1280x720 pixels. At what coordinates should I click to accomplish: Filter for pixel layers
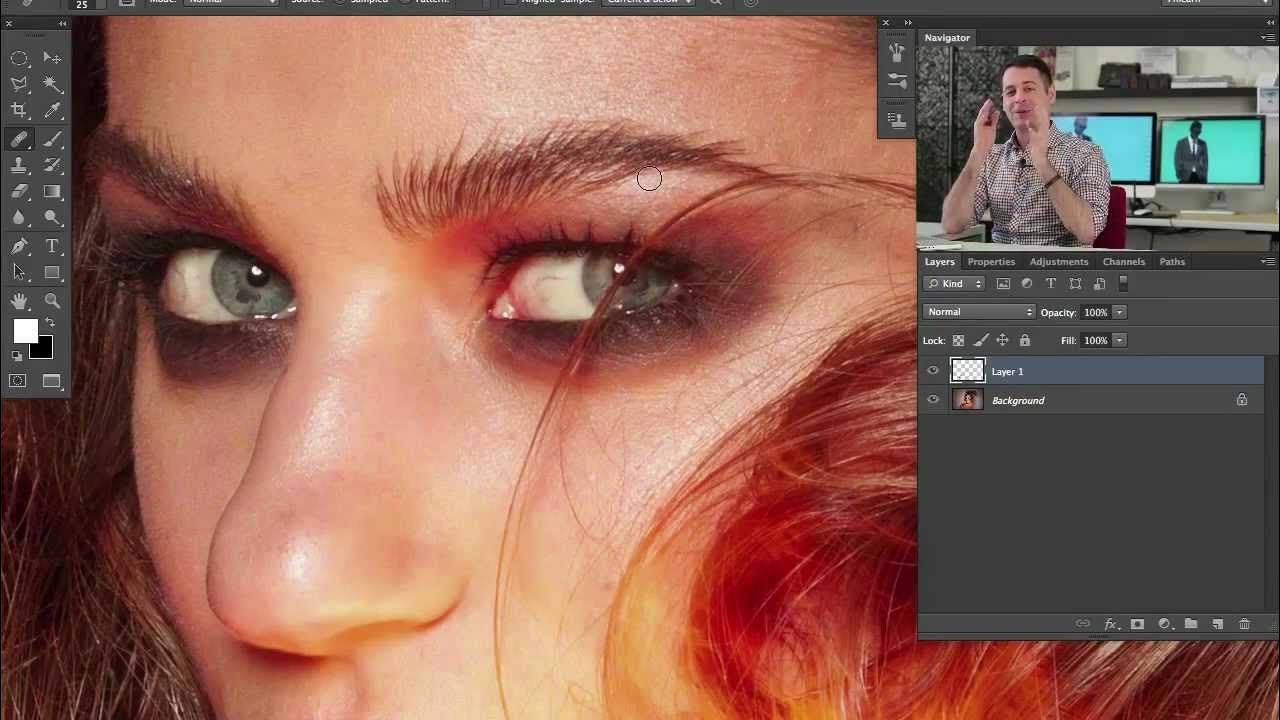[1003, 284]
